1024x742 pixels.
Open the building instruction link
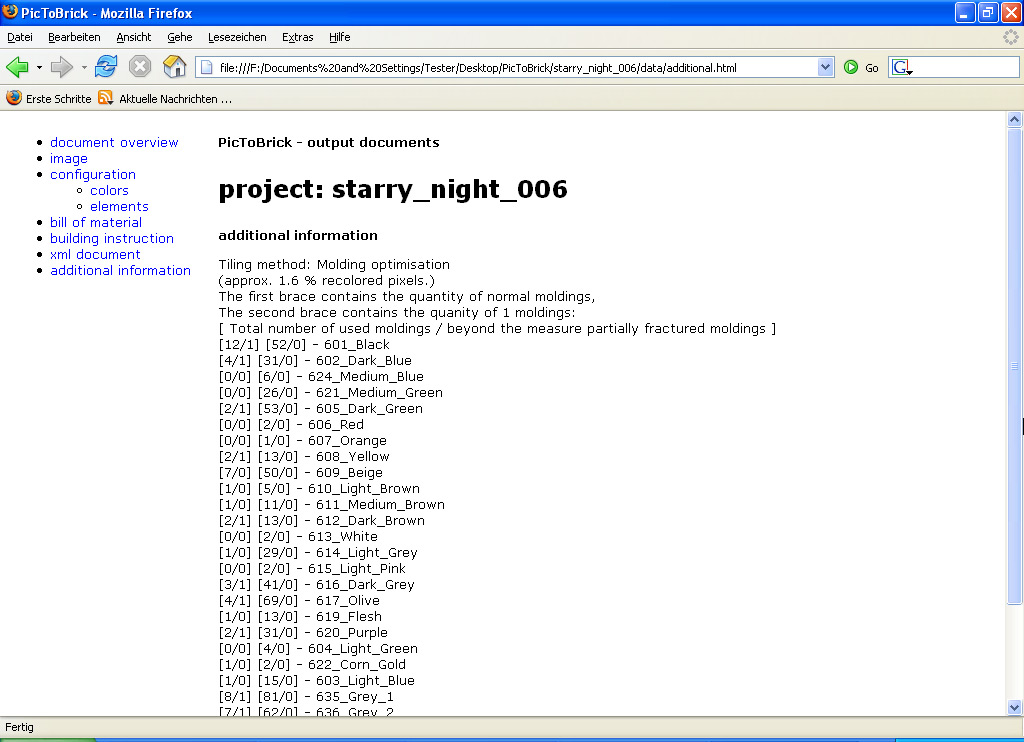(x=112, y=238)
